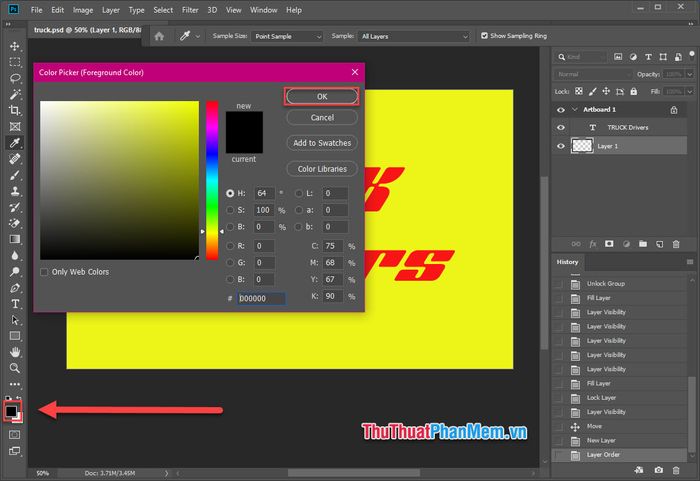Select the Horizontal Type tool
Image resolution: width=700 pixels, height=481 pixels.
(15, 303)
